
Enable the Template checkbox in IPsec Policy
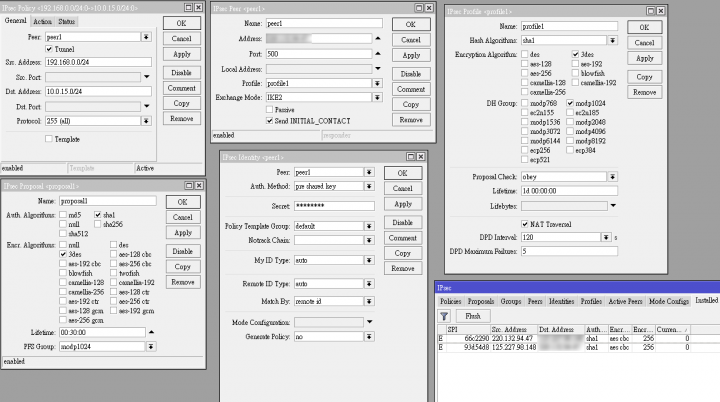[49, 139]
